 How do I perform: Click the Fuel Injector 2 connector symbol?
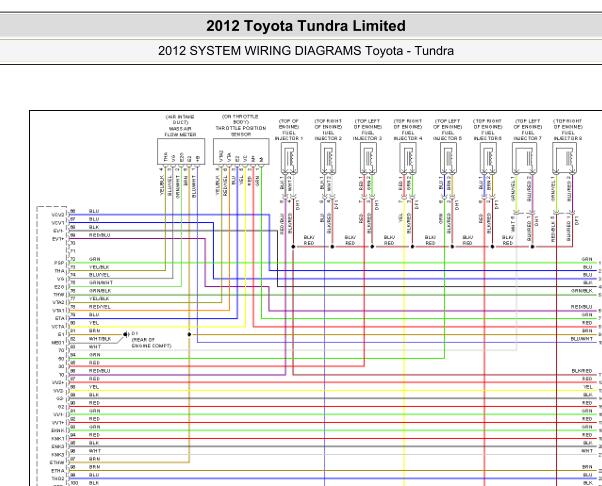click(x=328, y=158)
